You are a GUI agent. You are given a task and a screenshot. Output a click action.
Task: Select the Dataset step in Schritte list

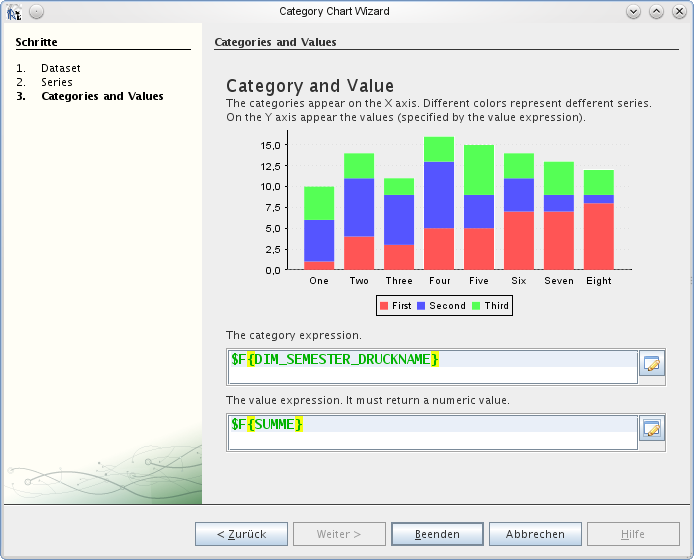pyautogui.click(x=60, y=68)
